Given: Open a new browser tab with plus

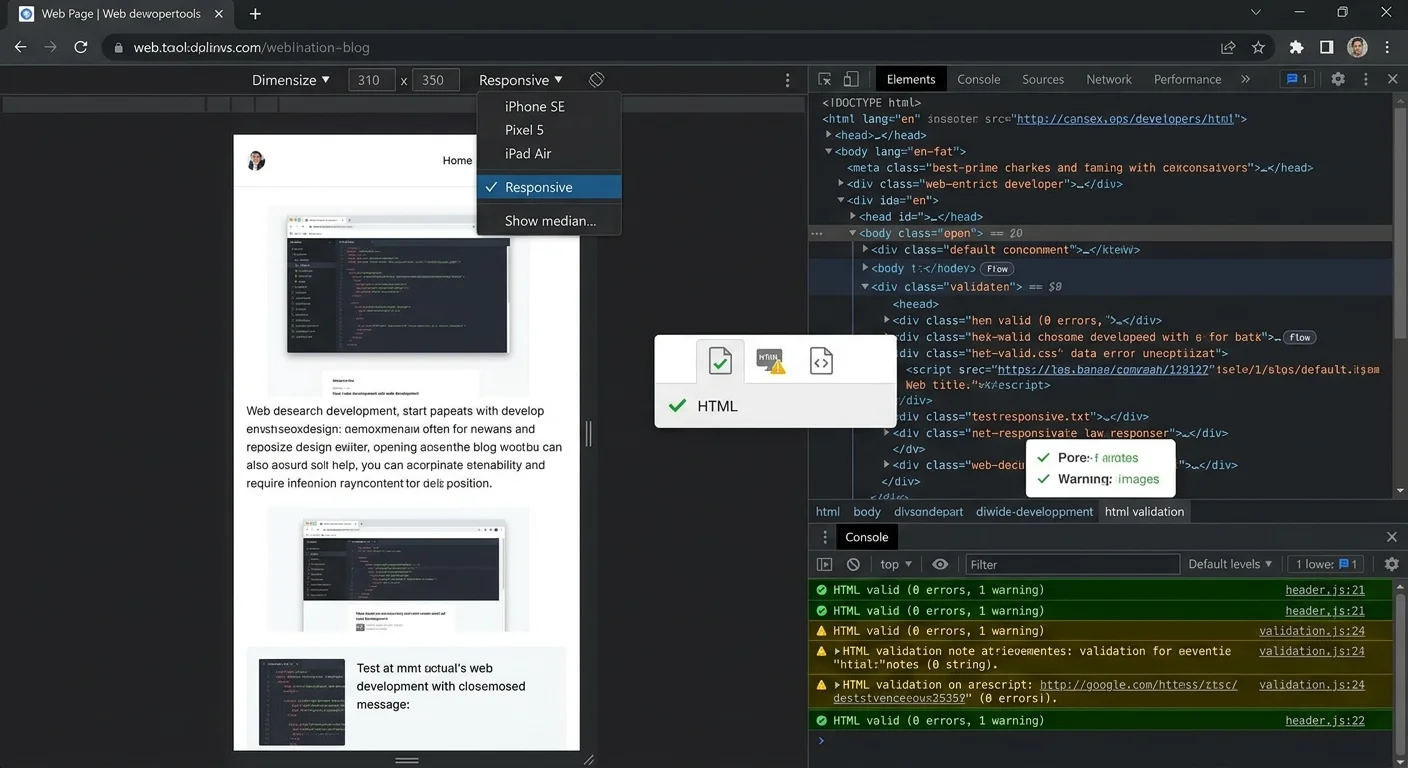Looking at the screenshot, I should point(255,14).
